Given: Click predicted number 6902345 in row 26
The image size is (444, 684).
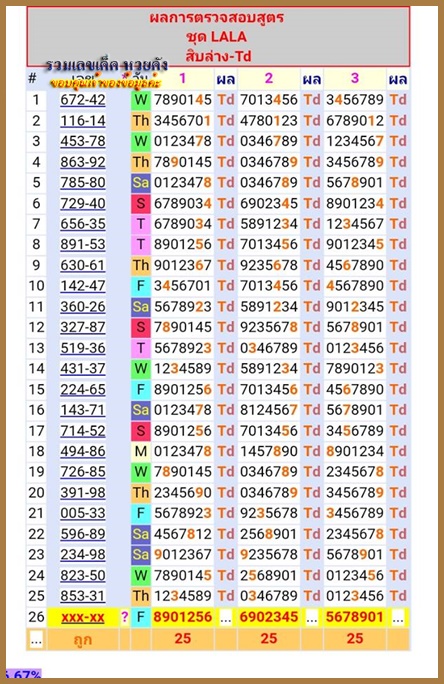Looking at the screenshot, I should click(x=269, y=617).
